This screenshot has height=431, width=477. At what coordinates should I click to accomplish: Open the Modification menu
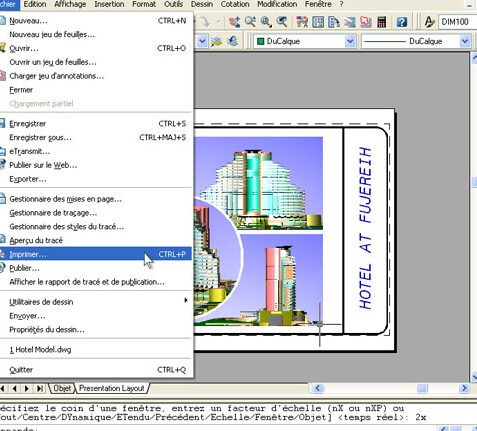pyautogui.click(x=277, y=4)
